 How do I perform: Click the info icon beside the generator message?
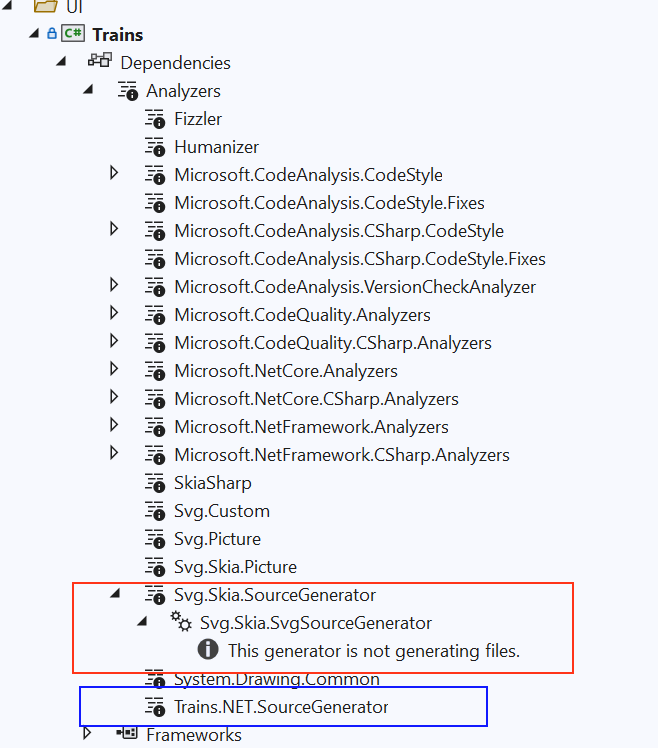pos(208,650)
